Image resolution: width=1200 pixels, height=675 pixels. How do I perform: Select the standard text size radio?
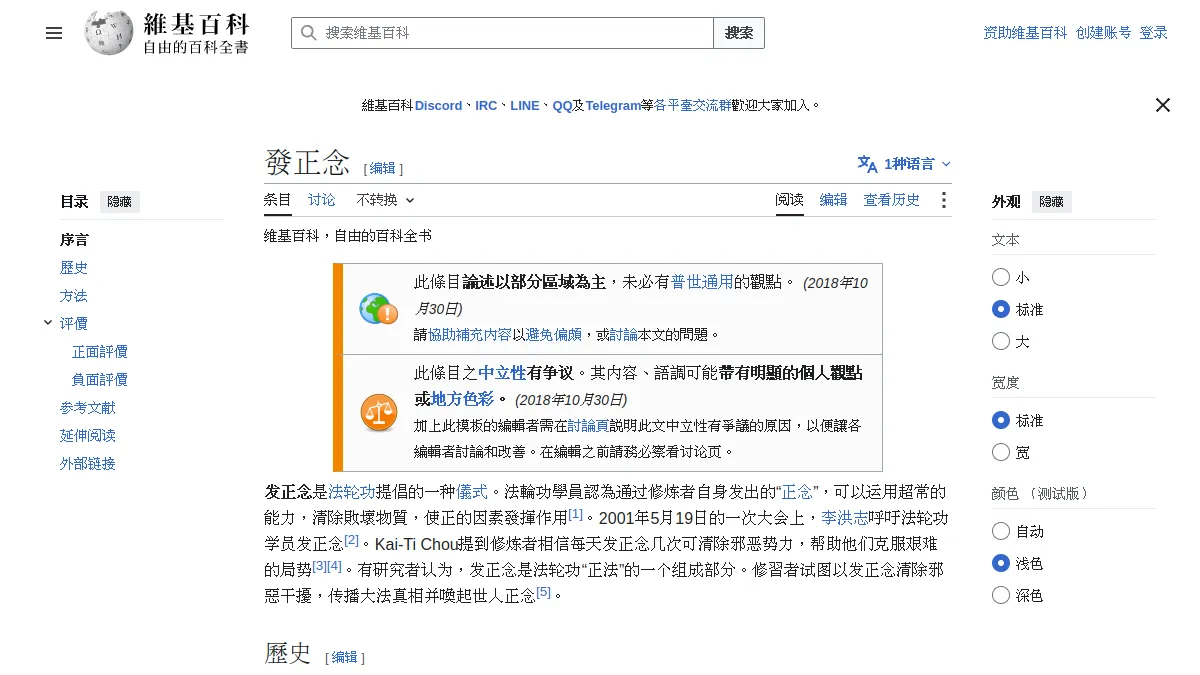click(x=1001, y=309)
